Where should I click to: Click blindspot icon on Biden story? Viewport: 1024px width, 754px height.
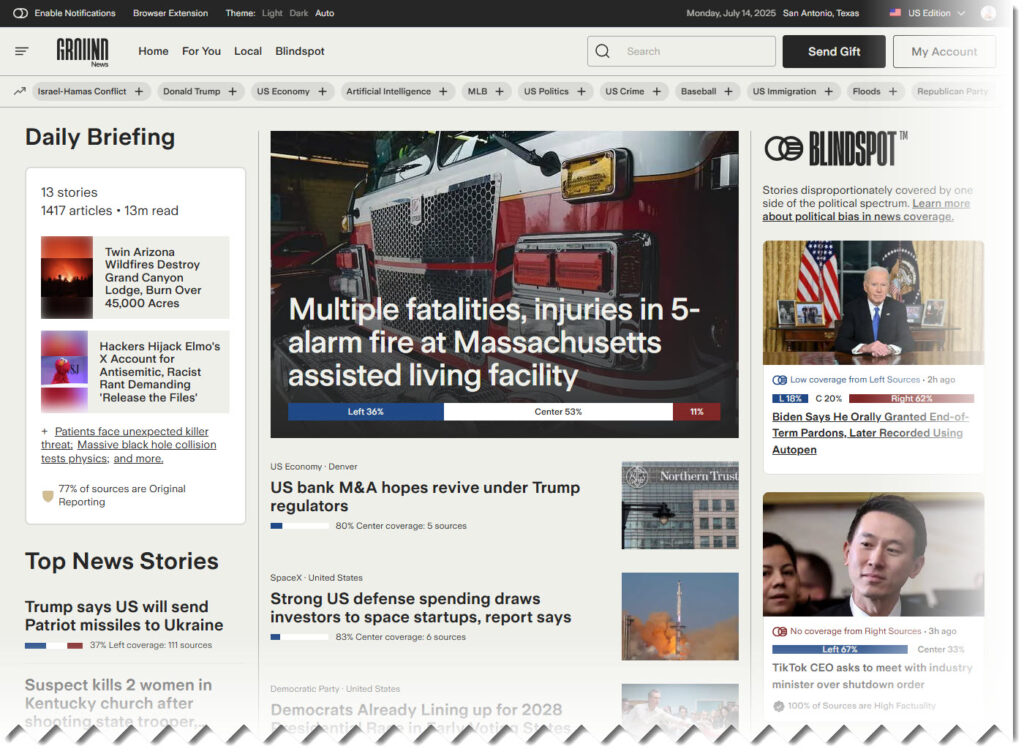[779, 380]
